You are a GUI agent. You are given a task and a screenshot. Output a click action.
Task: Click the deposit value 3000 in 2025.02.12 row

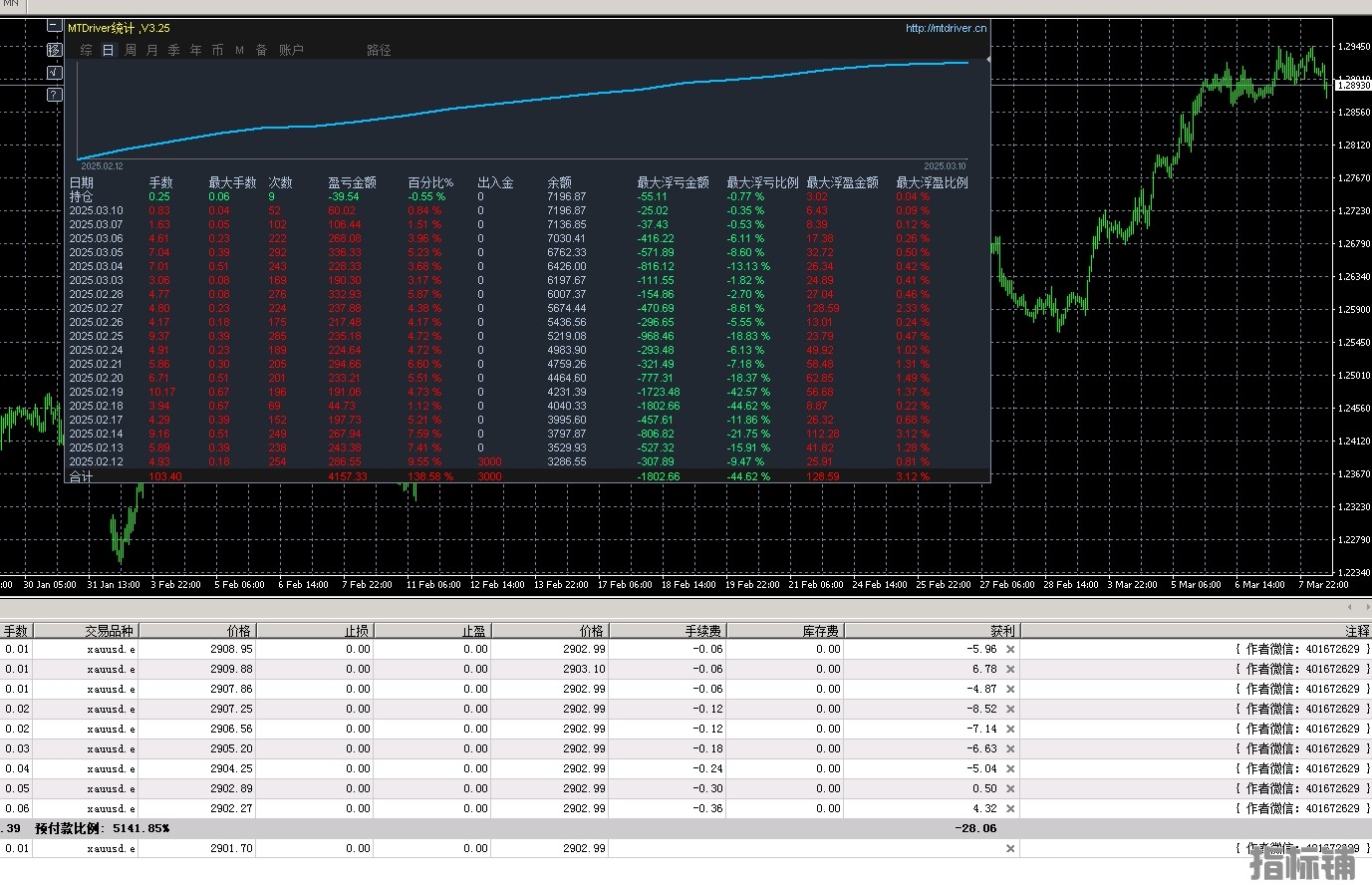coord(489,461)
